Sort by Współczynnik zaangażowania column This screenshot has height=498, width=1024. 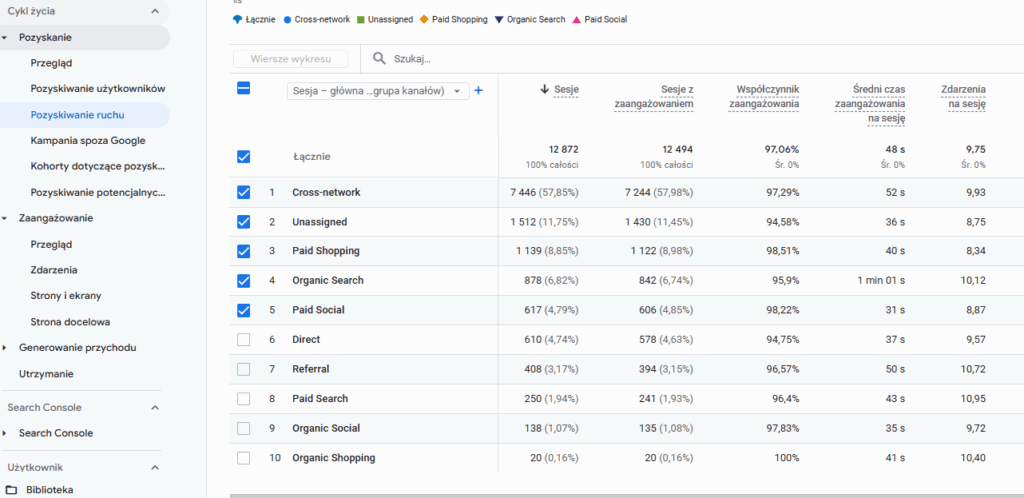pos(764,96)
